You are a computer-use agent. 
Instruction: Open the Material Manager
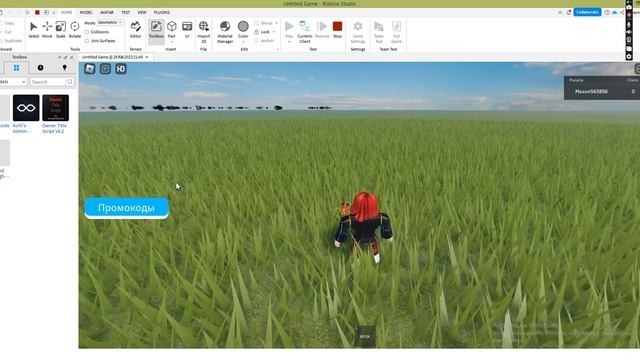click(x=224, y=32)
